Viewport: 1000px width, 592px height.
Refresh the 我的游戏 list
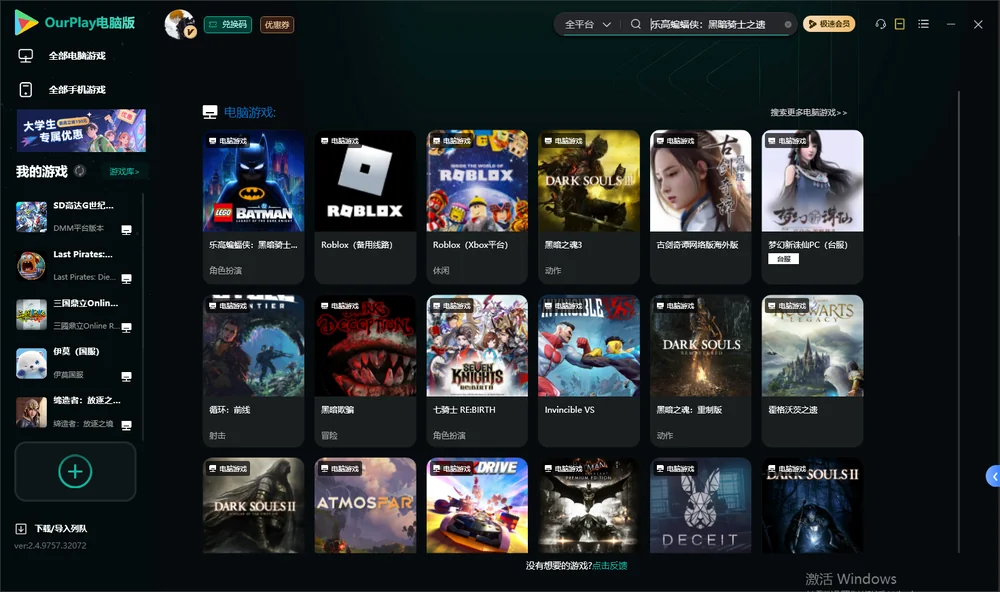tap(80, 171)
